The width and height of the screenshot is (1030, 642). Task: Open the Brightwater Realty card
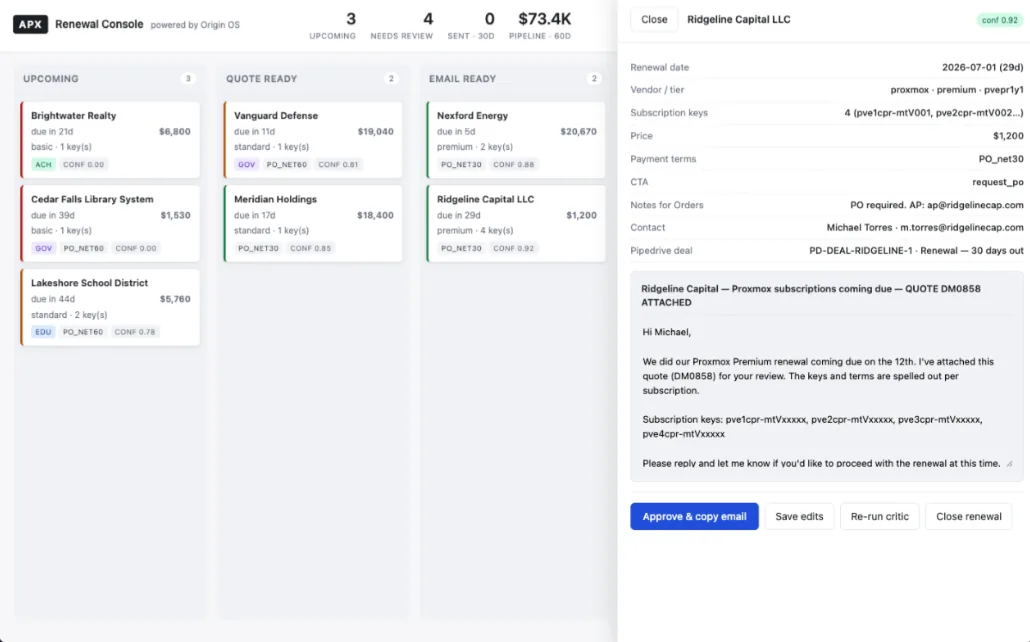(x=110, y=139)
